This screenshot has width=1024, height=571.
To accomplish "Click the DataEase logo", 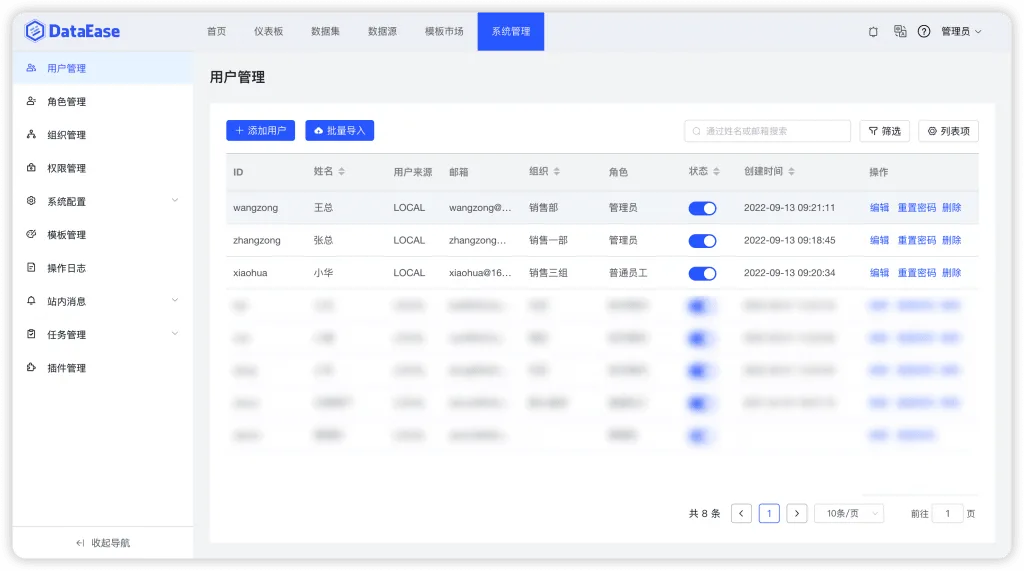I will point(72,31).
